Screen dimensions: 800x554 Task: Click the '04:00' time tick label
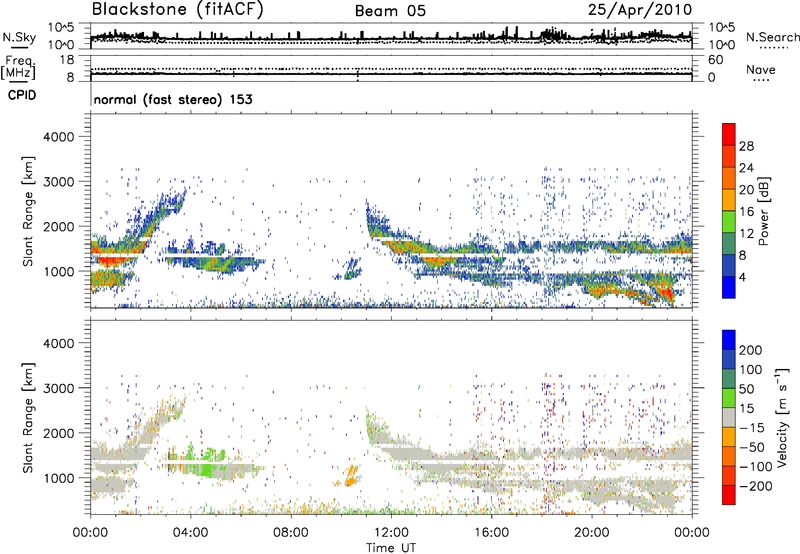click(190, 533)
